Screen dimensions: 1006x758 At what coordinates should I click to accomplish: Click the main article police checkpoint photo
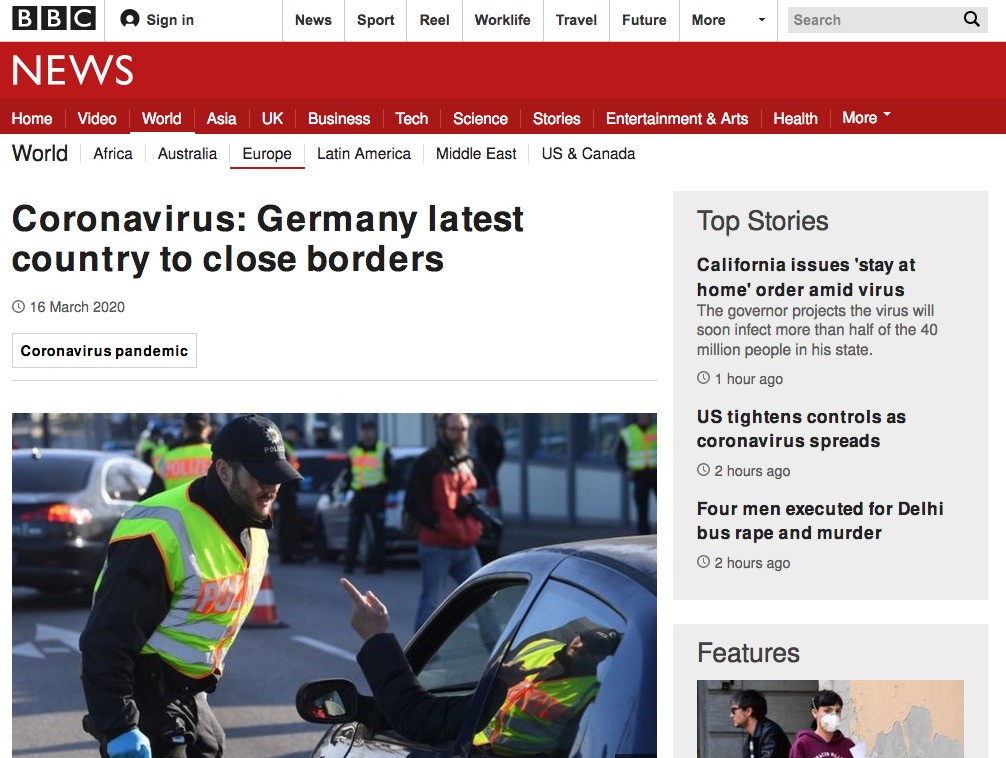tap(334, 585)
